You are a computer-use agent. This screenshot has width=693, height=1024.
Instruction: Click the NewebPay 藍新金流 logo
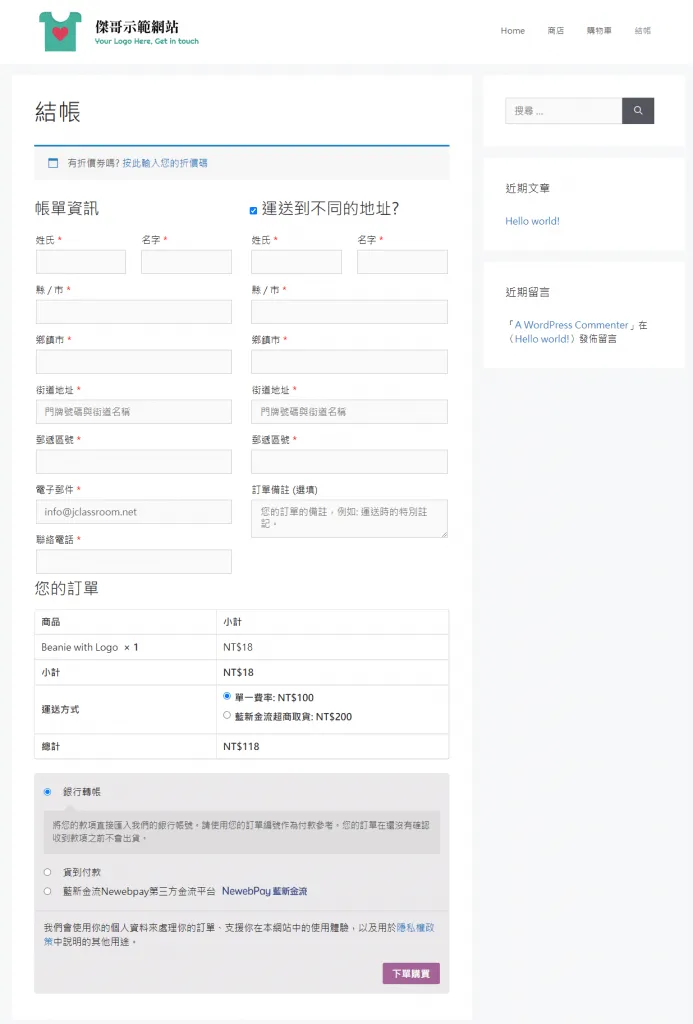click(x=265, y=891)
